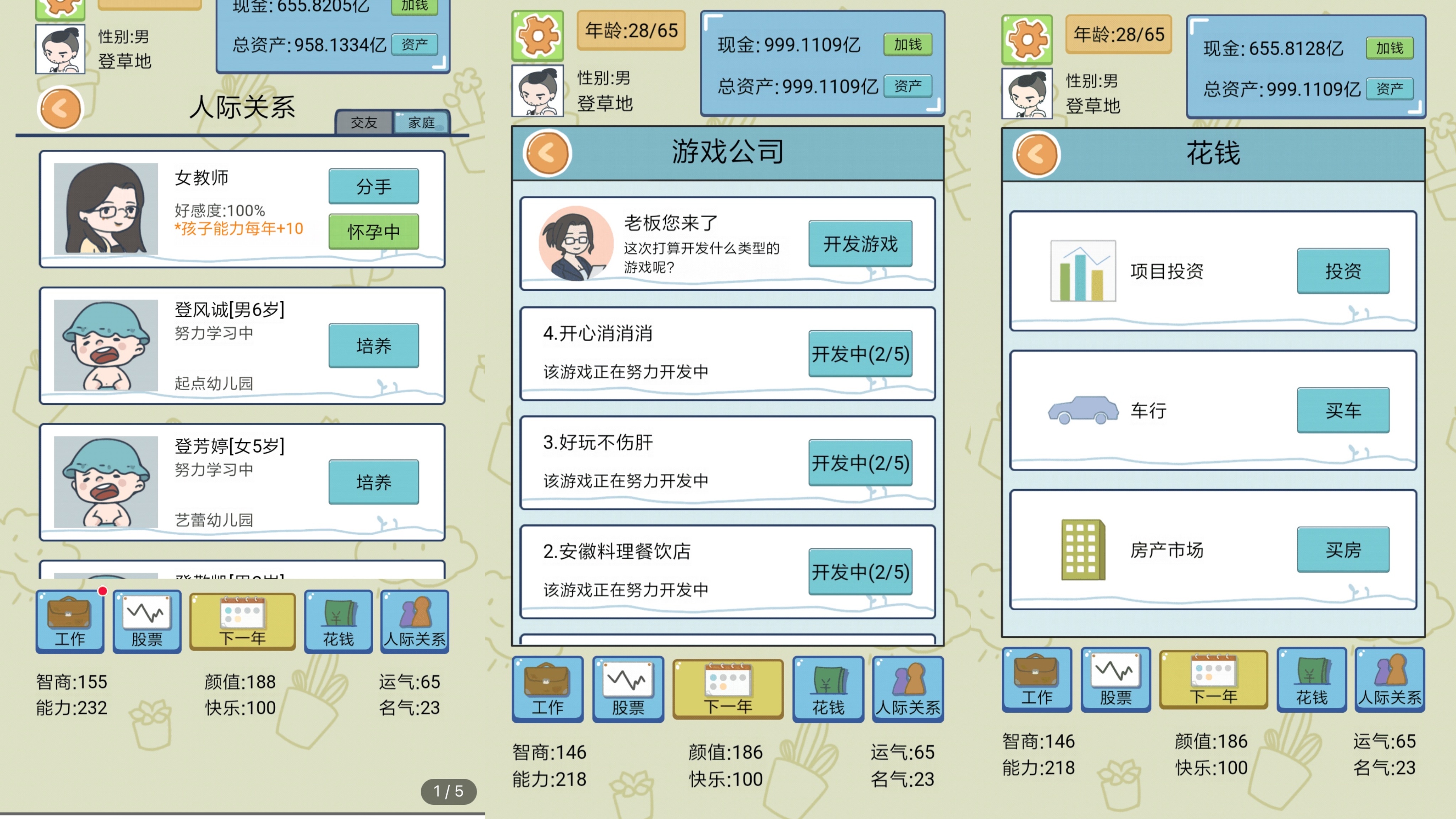
Task: Open 工作 briefcase icon in left panel
Action: pyautogui.click(x=70, y=621)
